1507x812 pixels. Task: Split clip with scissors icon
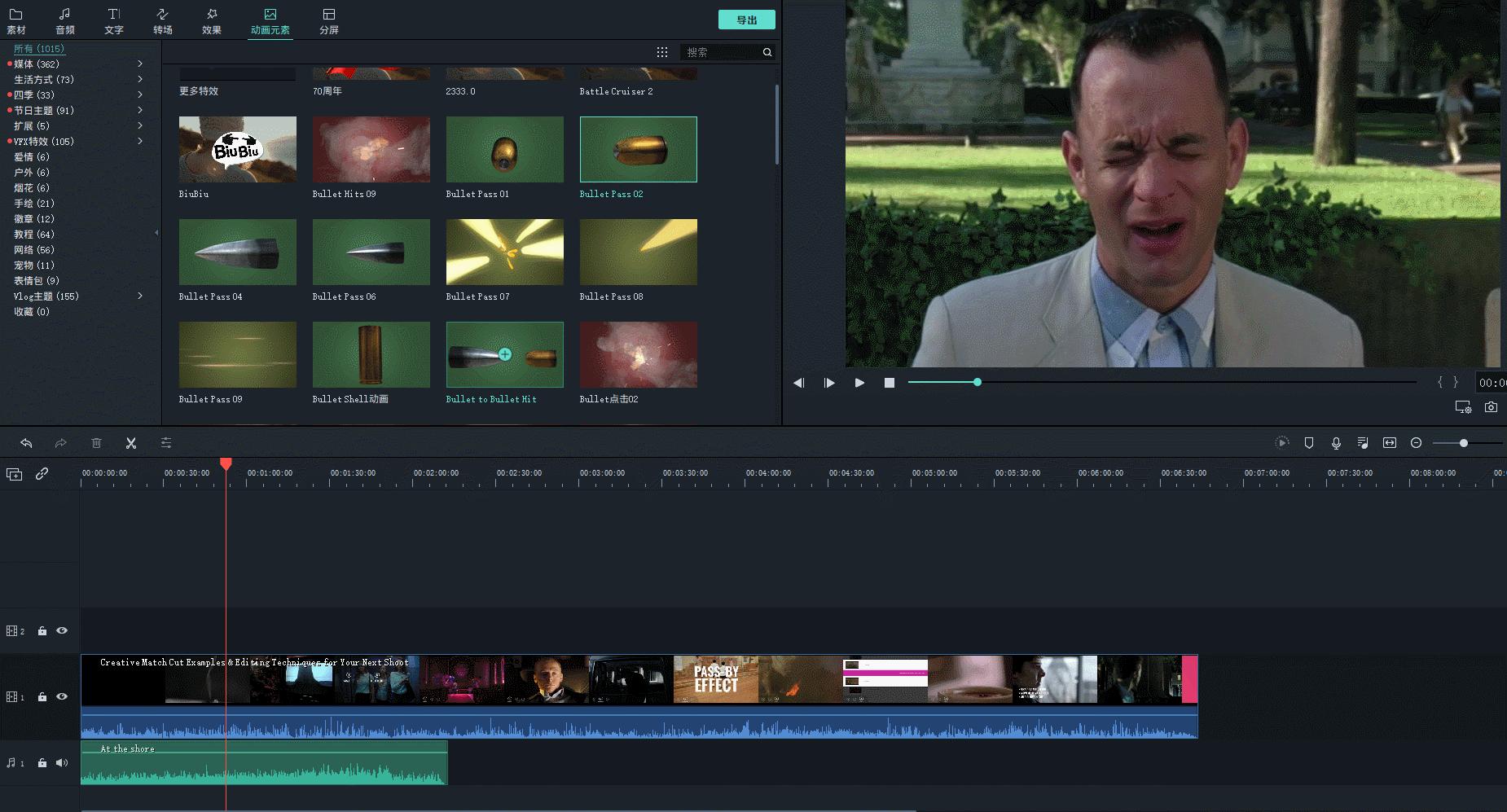131,443
